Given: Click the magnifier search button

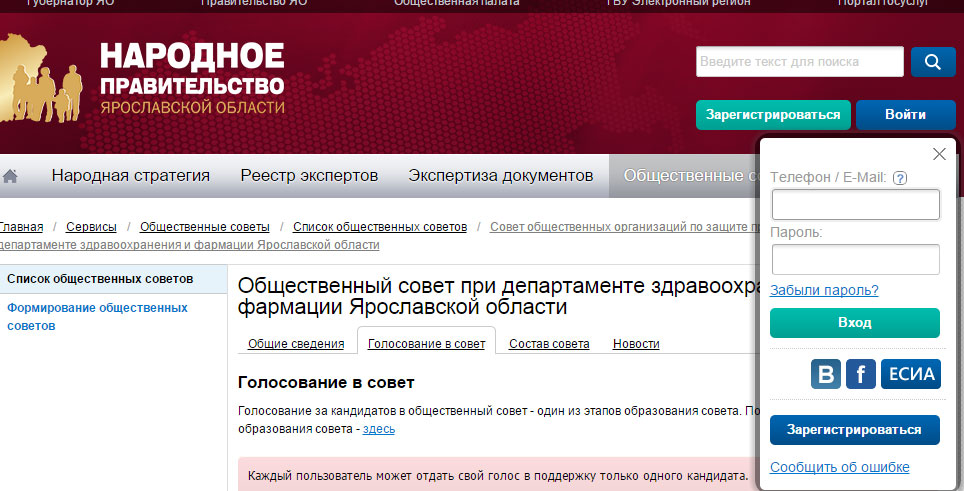Looking at the screenshot, I should (x=932, y=62).
